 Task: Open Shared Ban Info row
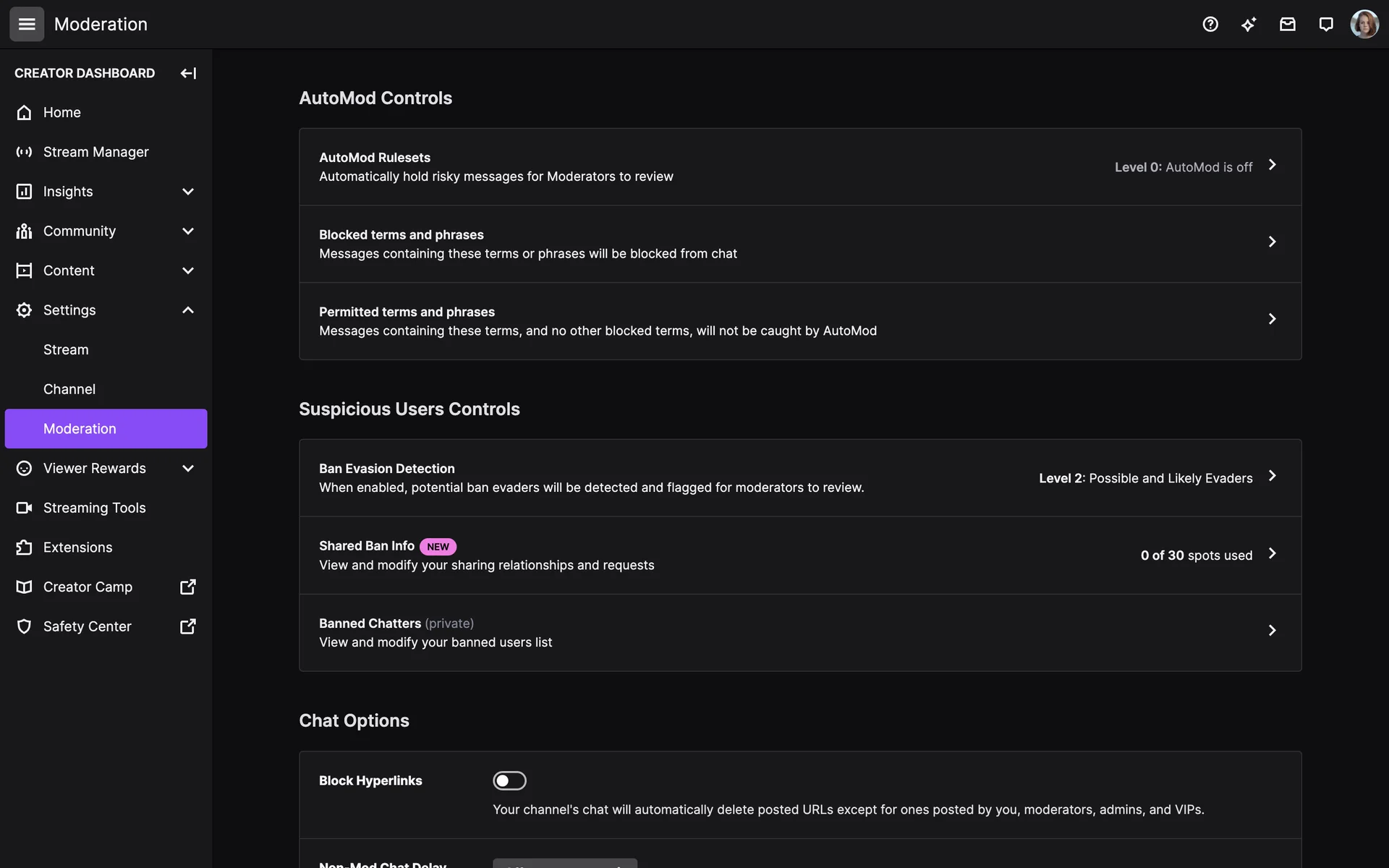pyautogui.click(x=799, y=556)
